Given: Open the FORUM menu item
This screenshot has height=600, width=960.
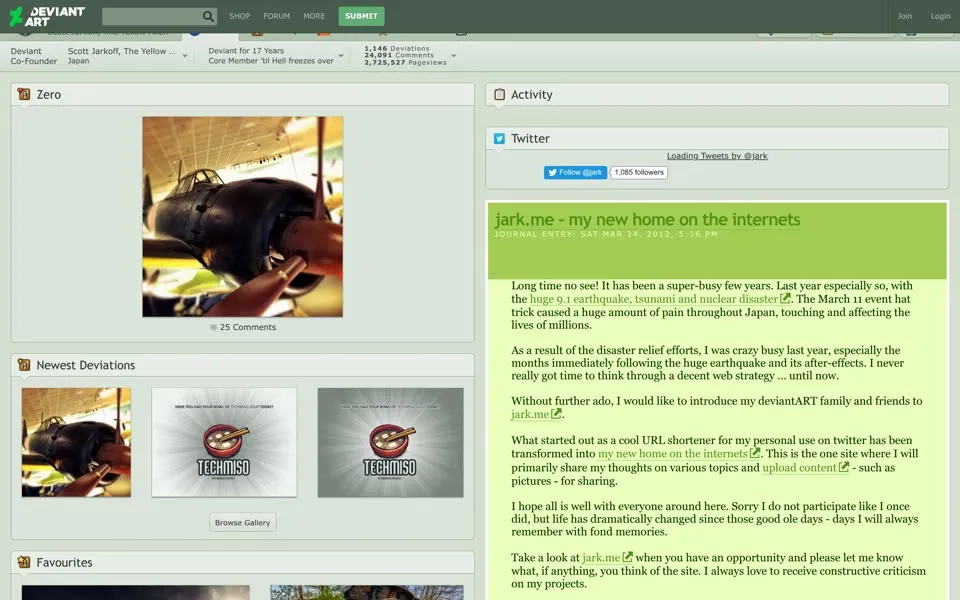Looking at the screenshot, I should tap(277, 16).
